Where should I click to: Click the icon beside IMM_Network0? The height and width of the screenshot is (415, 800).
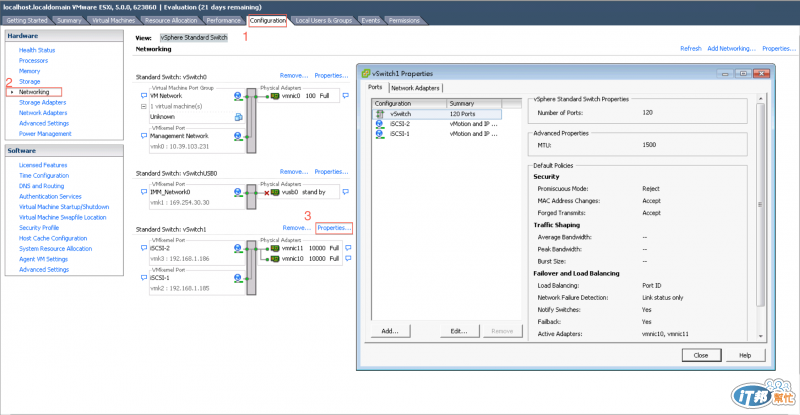click(238, 192)
